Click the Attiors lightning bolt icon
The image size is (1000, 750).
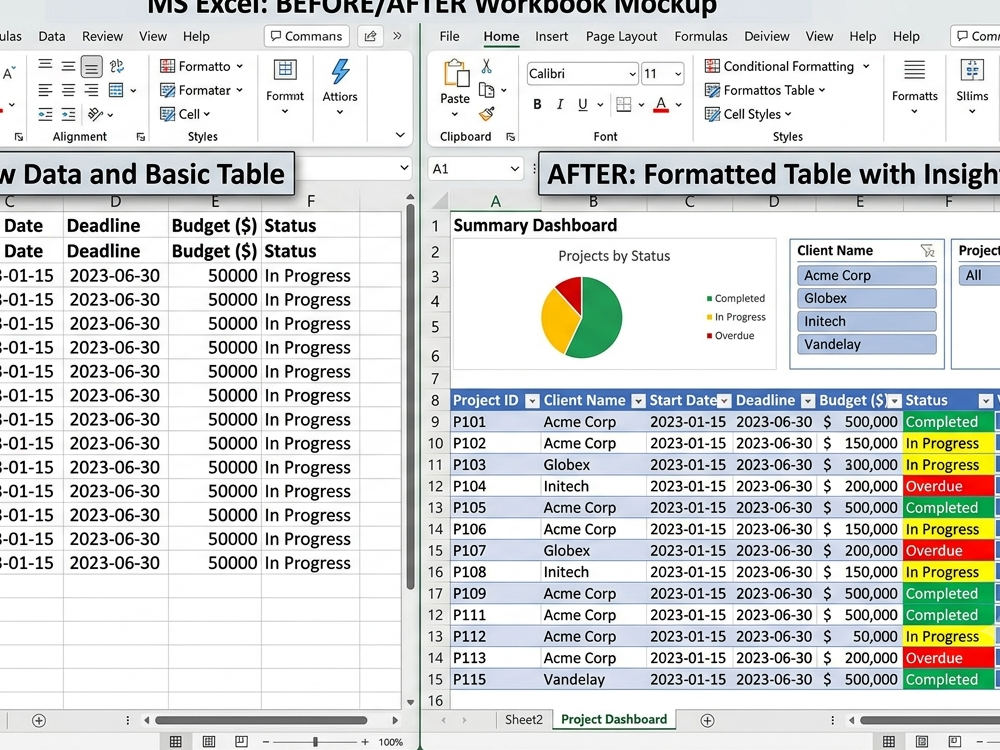[340, 71]
